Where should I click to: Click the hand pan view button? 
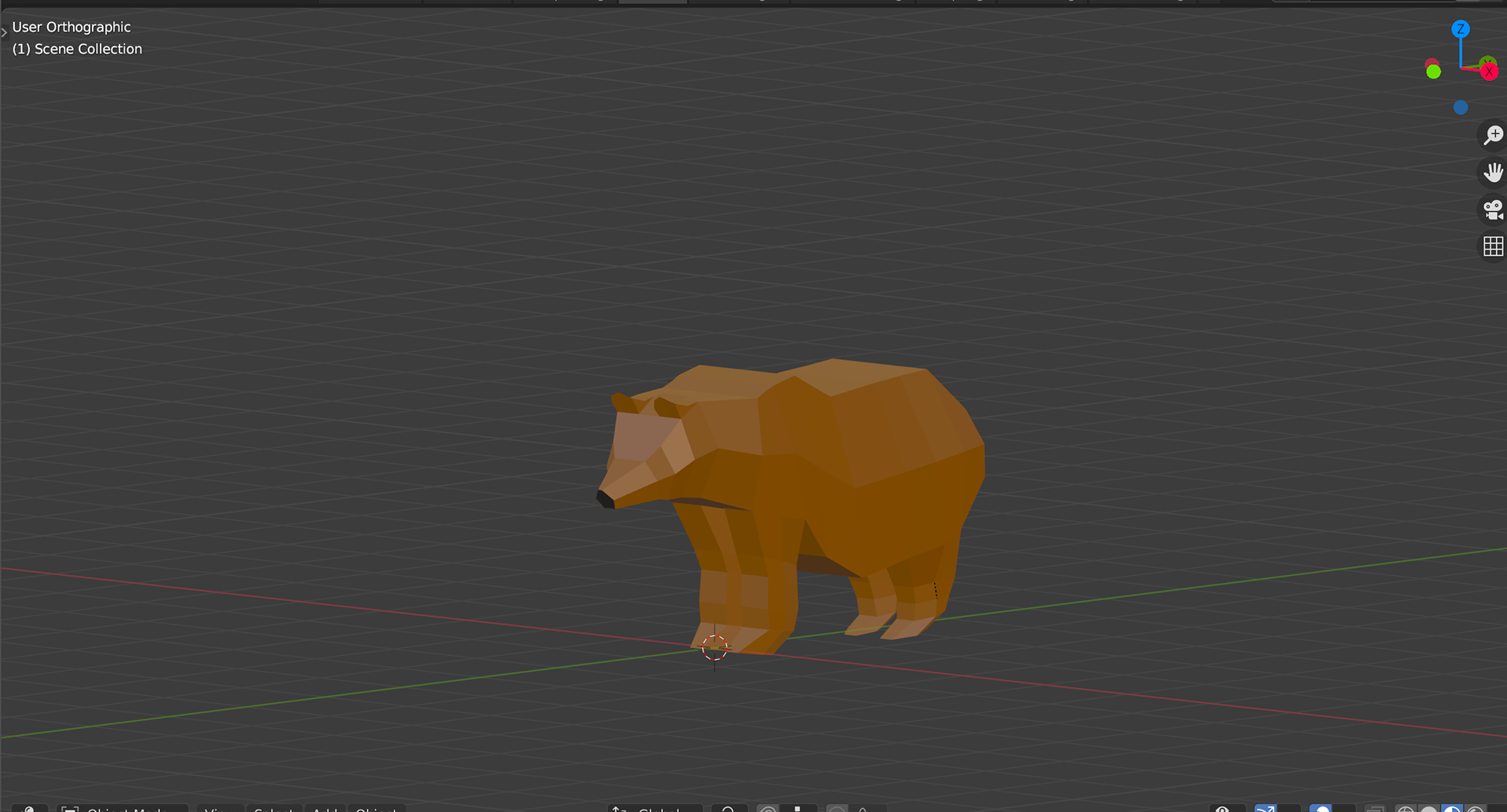[x=1492, y=172]
